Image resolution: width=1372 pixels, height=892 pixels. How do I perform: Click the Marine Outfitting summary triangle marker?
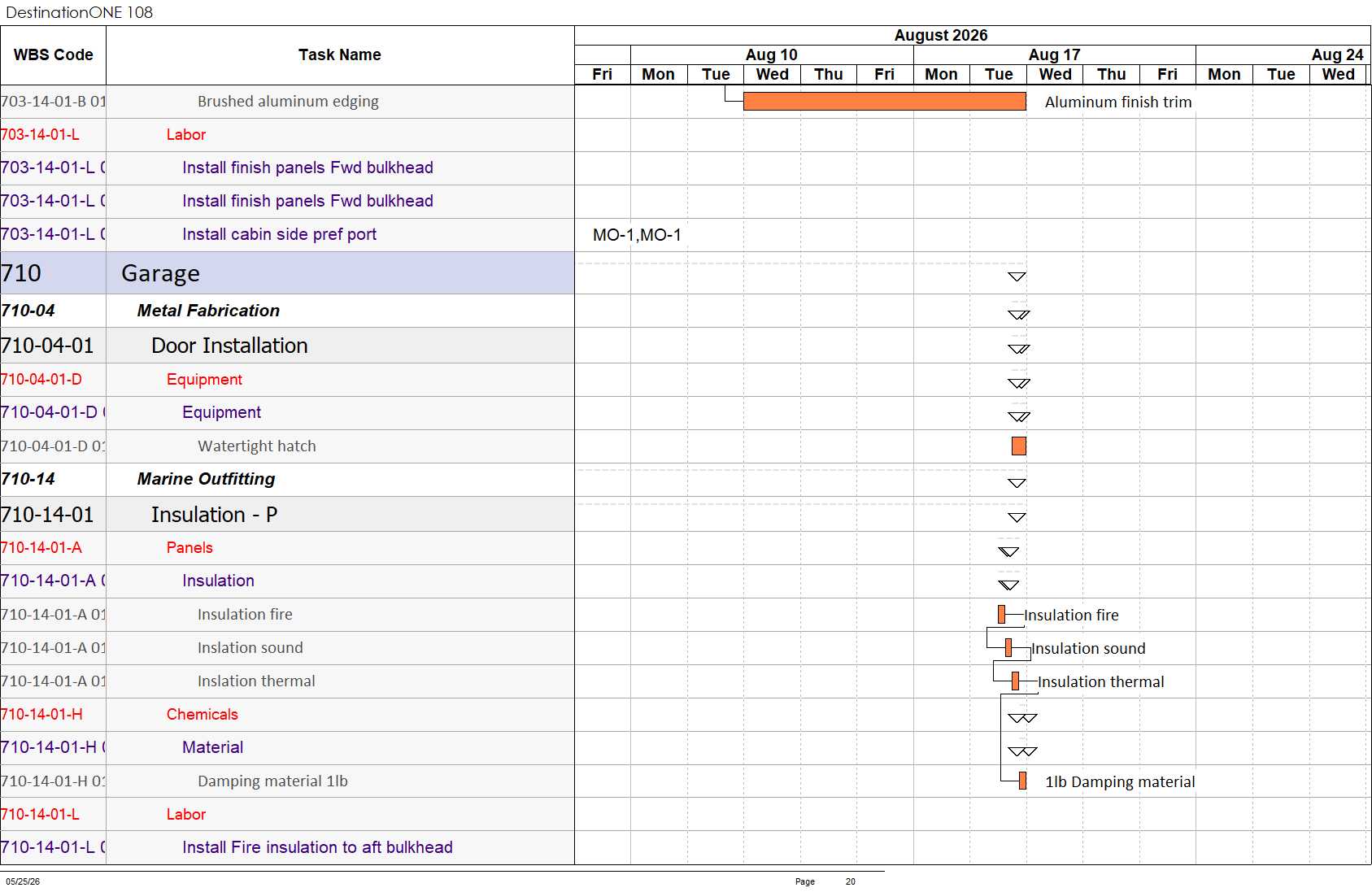point(1017,483)
